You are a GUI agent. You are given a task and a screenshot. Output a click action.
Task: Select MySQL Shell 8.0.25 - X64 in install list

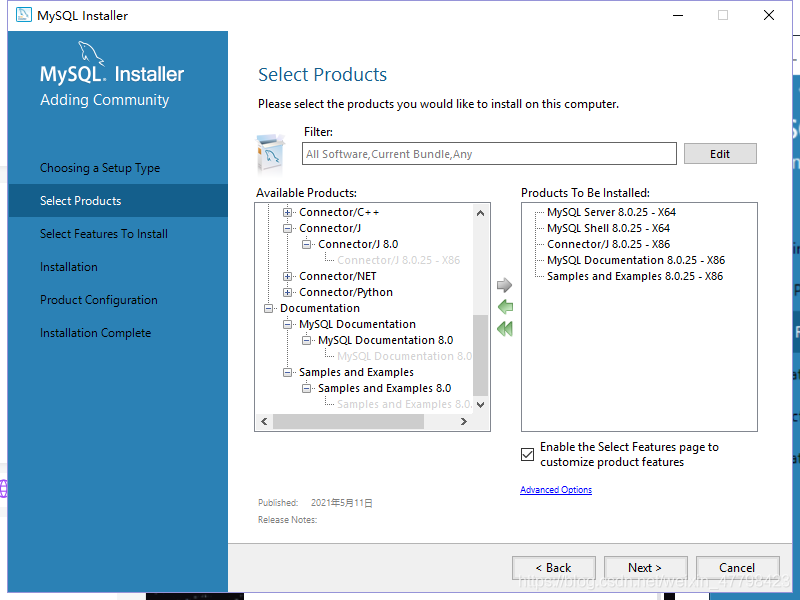pos(608,228)
